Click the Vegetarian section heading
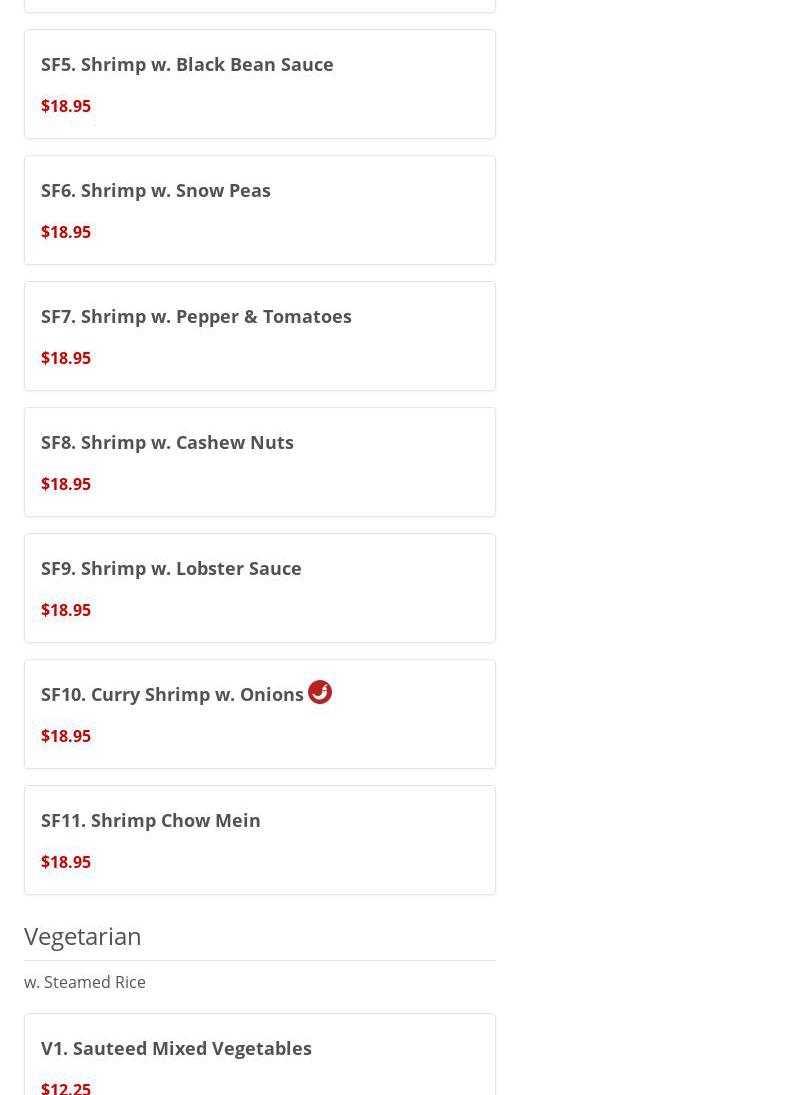785x1095 pixels. point(83,936)
